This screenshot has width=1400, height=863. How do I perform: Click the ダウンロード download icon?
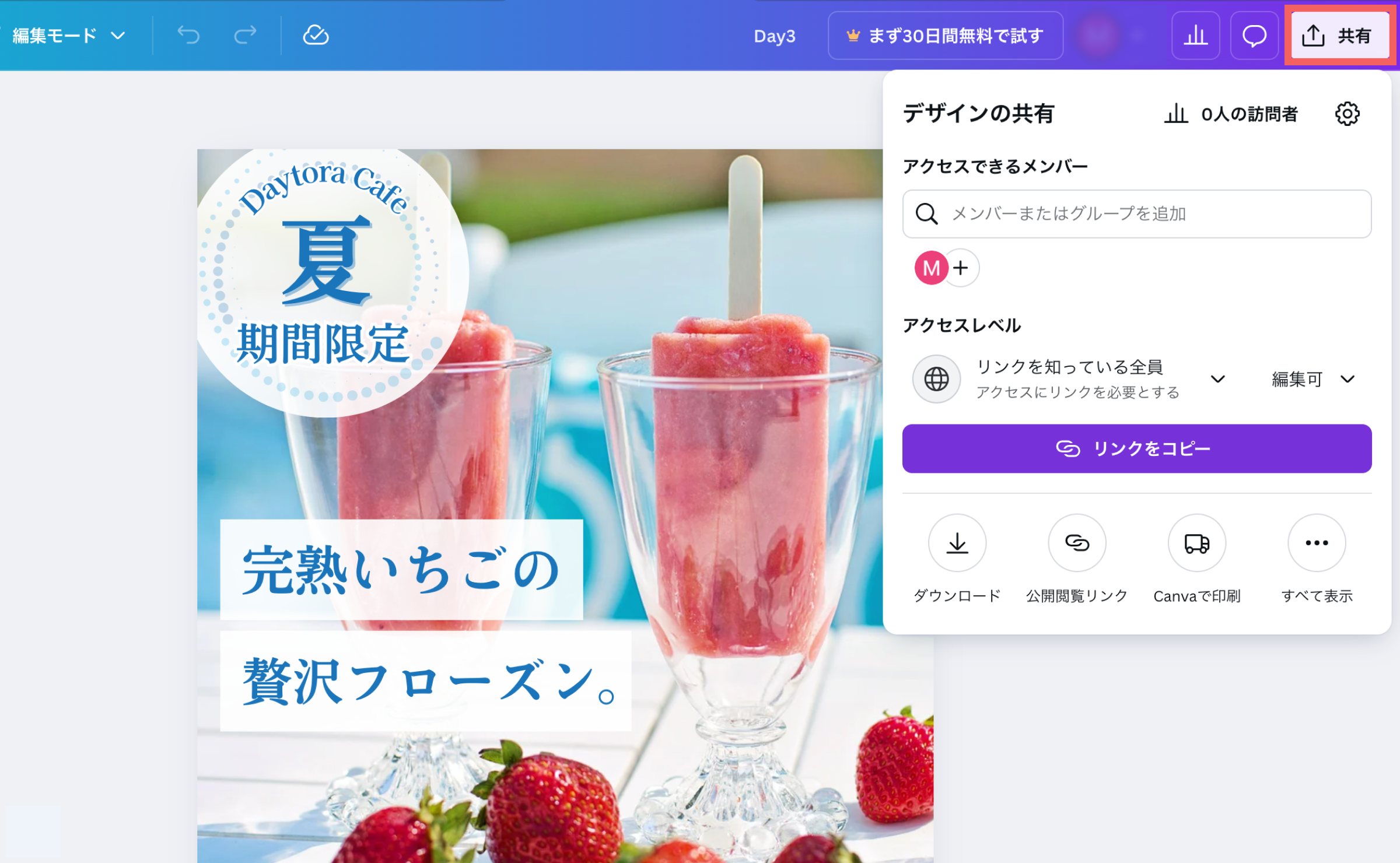[957, 543]
